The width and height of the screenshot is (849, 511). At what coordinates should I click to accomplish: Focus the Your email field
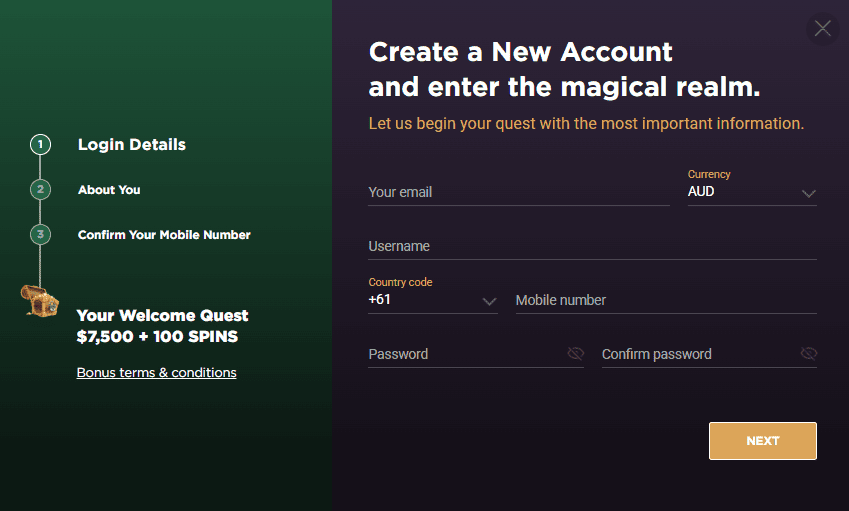tap(519, 192)
